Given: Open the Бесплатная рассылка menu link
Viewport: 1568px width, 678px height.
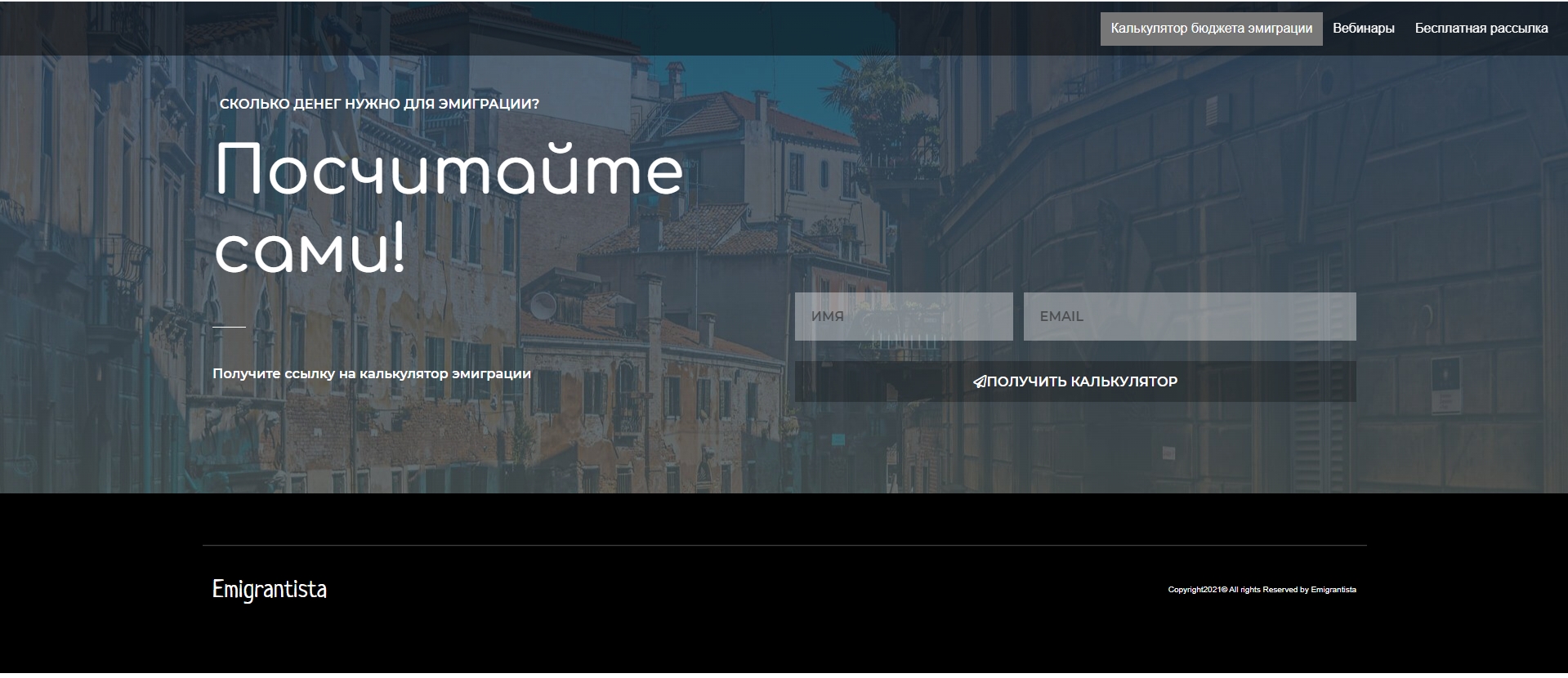Looking at the screenshot, I should [1481, 29].
